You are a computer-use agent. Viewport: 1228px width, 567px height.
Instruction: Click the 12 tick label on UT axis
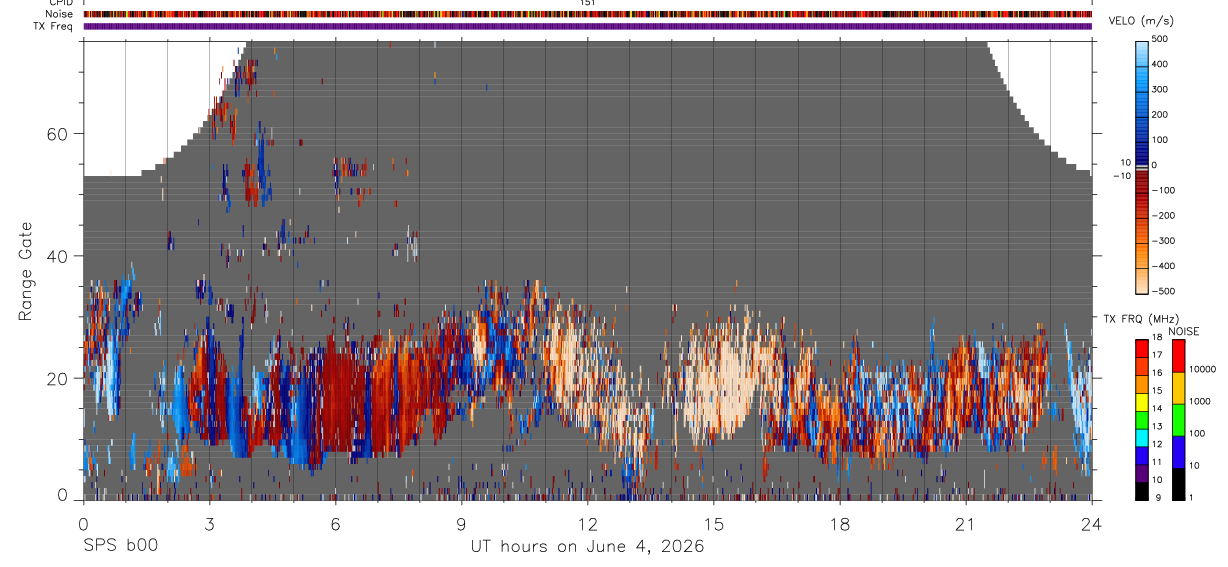pyautogui.click(x=587, y=524)
